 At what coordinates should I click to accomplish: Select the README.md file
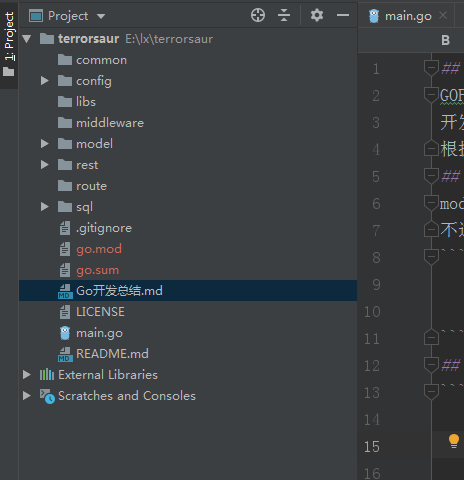188,354
